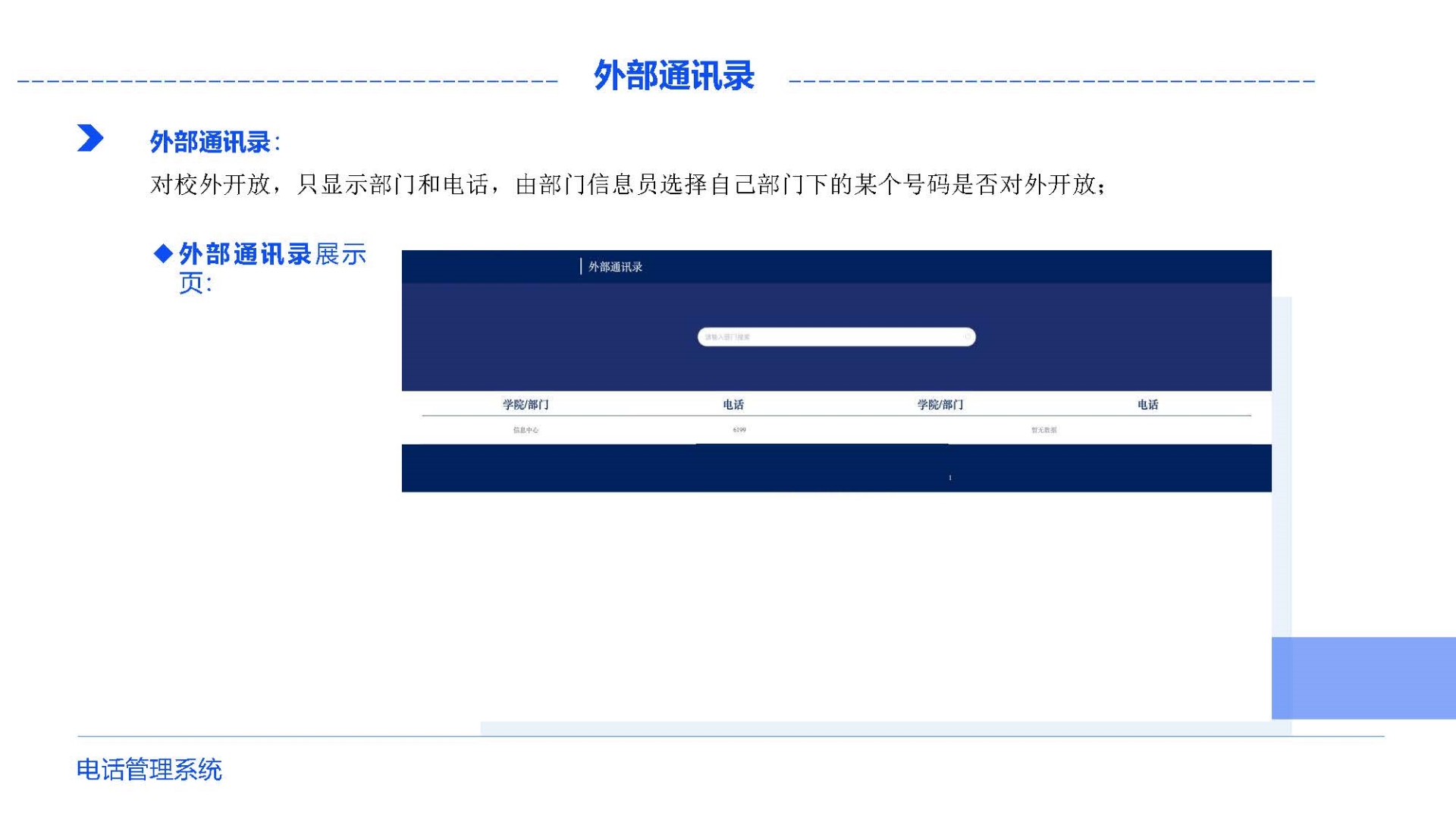Click the blue chevron arrow bullet icon
The image size is (1456, 819).
(x=89, y=138)
